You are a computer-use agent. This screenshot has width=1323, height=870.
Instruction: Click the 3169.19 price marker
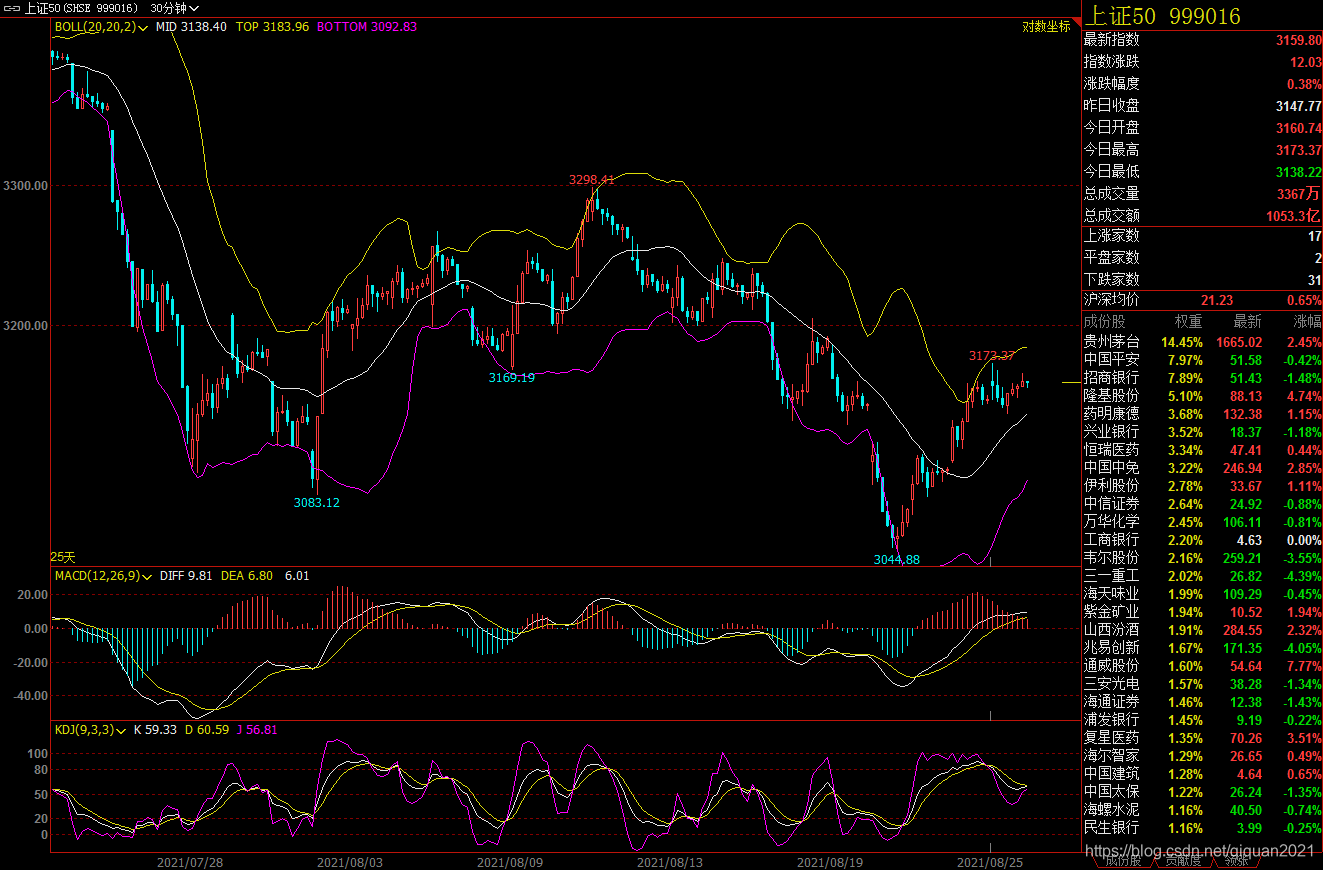pyautogui.click(x=511, y=377)
